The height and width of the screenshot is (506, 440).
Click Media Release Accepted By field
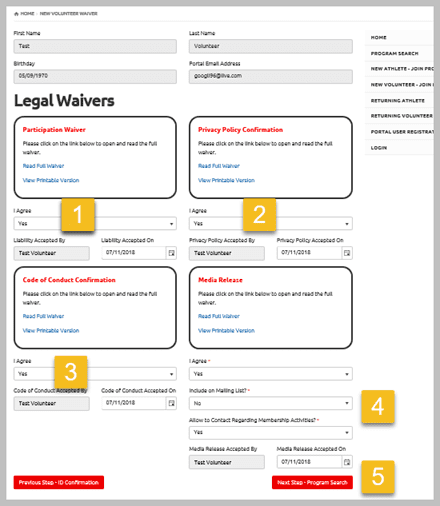point(227,462)
